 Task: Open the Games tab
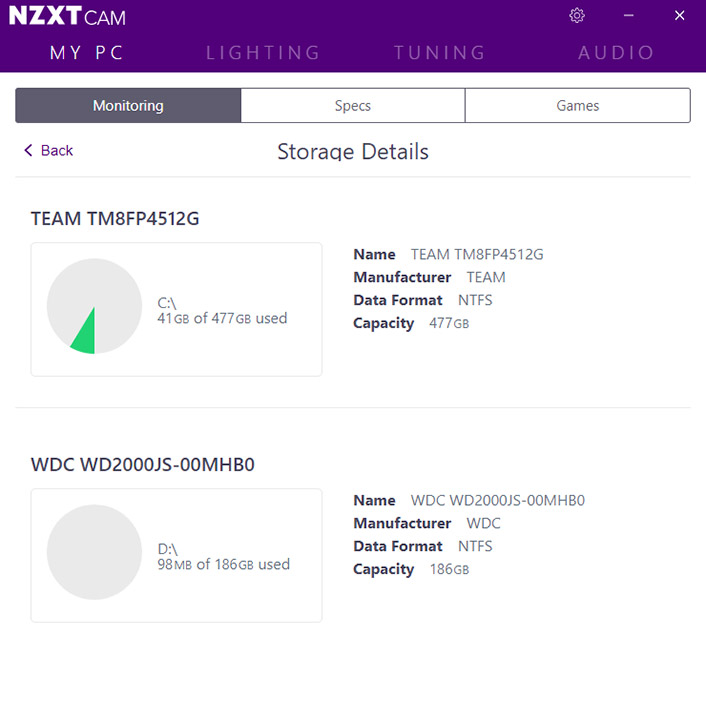(x=578, y=105)
